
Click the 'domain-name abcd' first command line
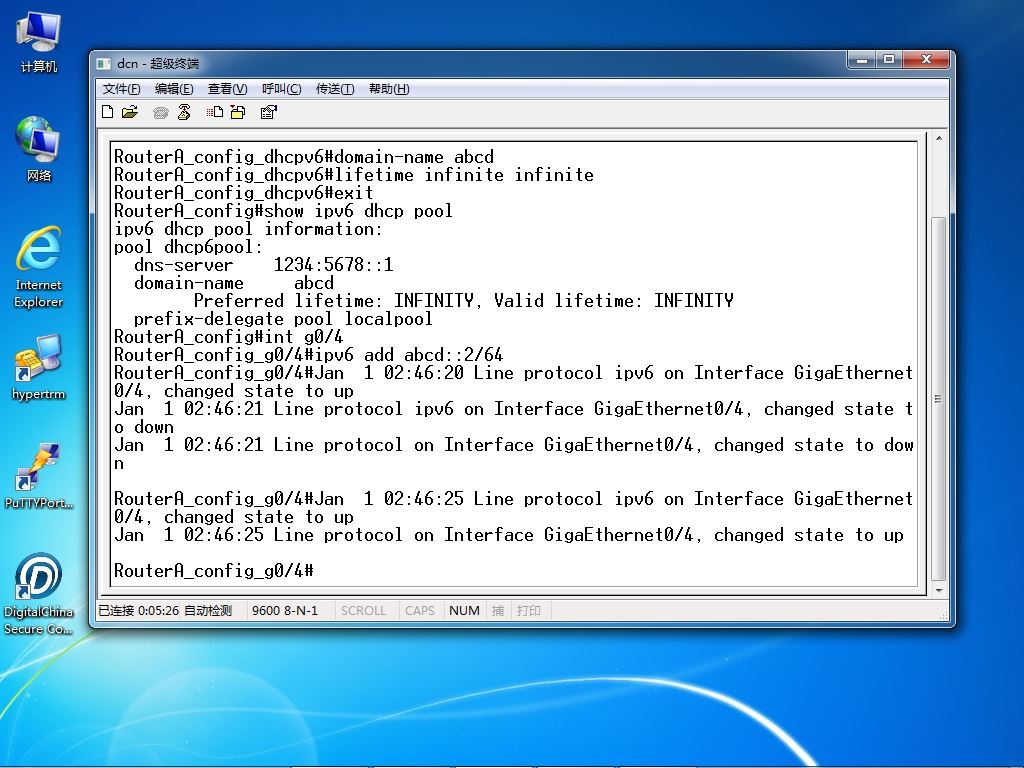click(x=304, y=157)
